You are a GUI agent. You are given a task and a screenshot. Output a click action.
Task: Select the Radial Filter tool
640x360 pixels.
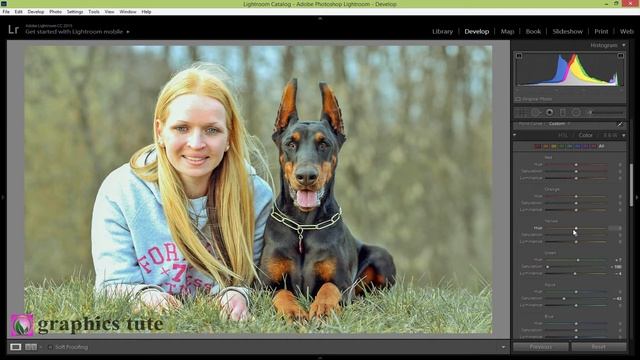[x=576, y=112]
